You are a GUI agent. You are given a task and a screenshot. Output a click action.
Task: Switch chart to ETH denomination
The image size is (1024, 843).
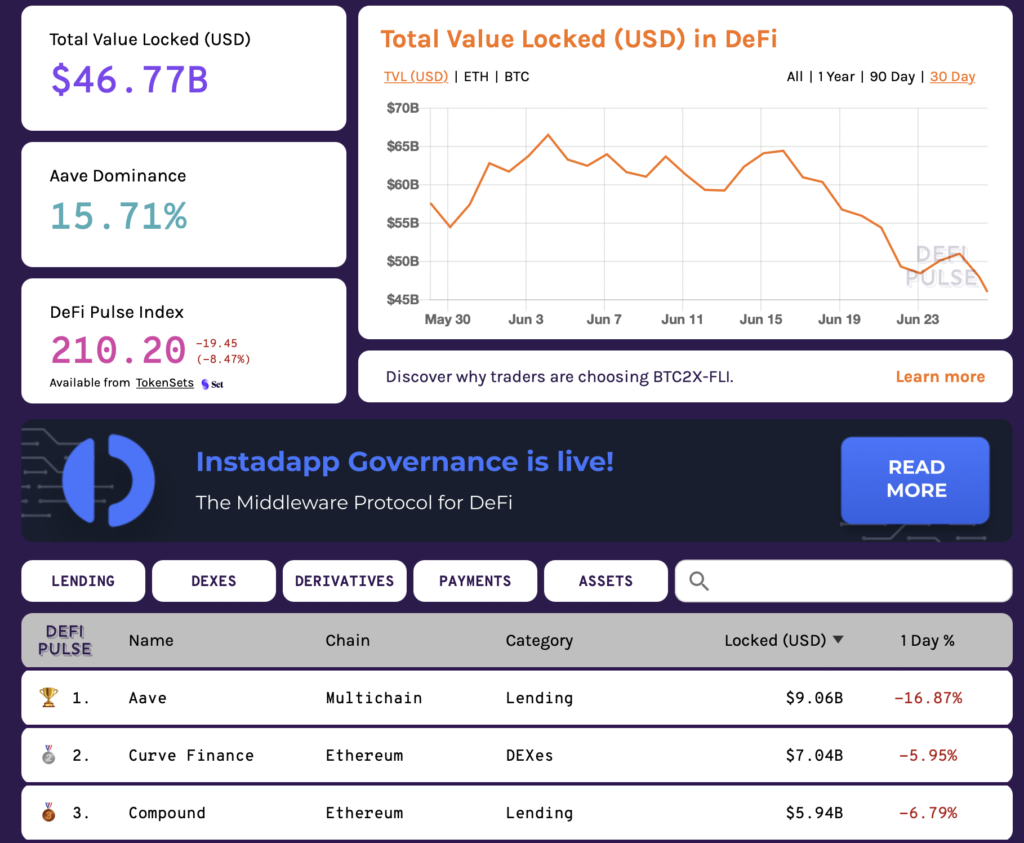pyautogui.click(x=476, y=77)
